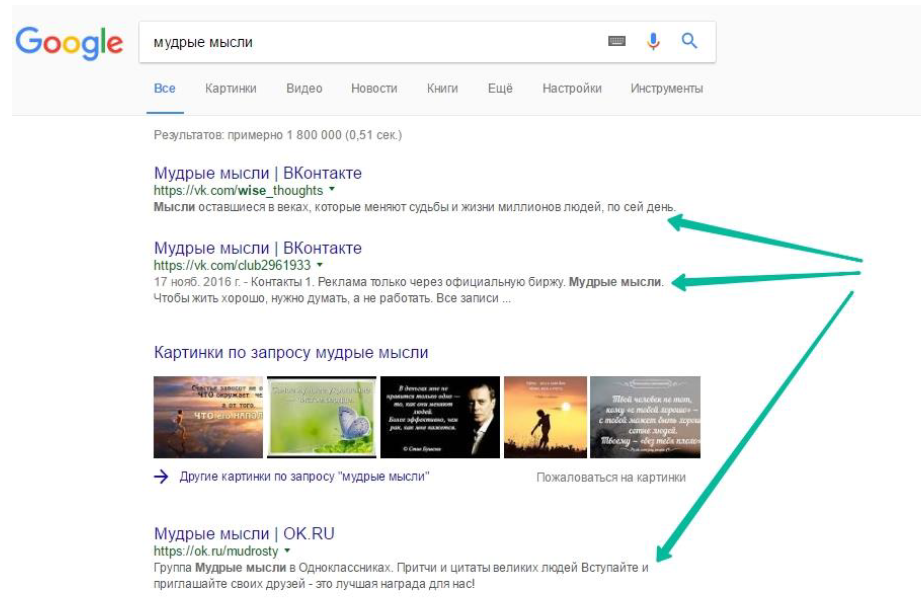Open 'Картинки по запросу мудрые мысли' heading
Image resolution: width=921 pixels, height=610 pixels.
291,352
